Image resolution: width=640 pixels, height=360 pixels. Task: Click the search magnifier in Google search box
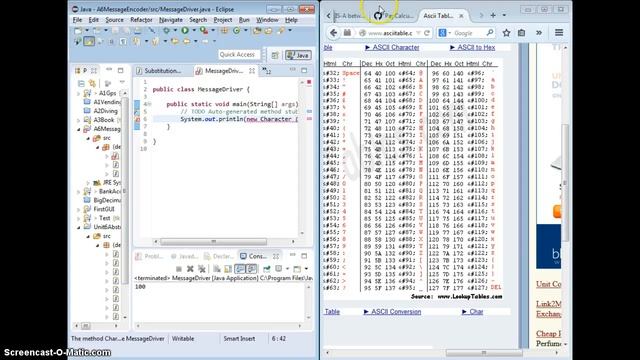pyautogui.click(x=490, y=33)
